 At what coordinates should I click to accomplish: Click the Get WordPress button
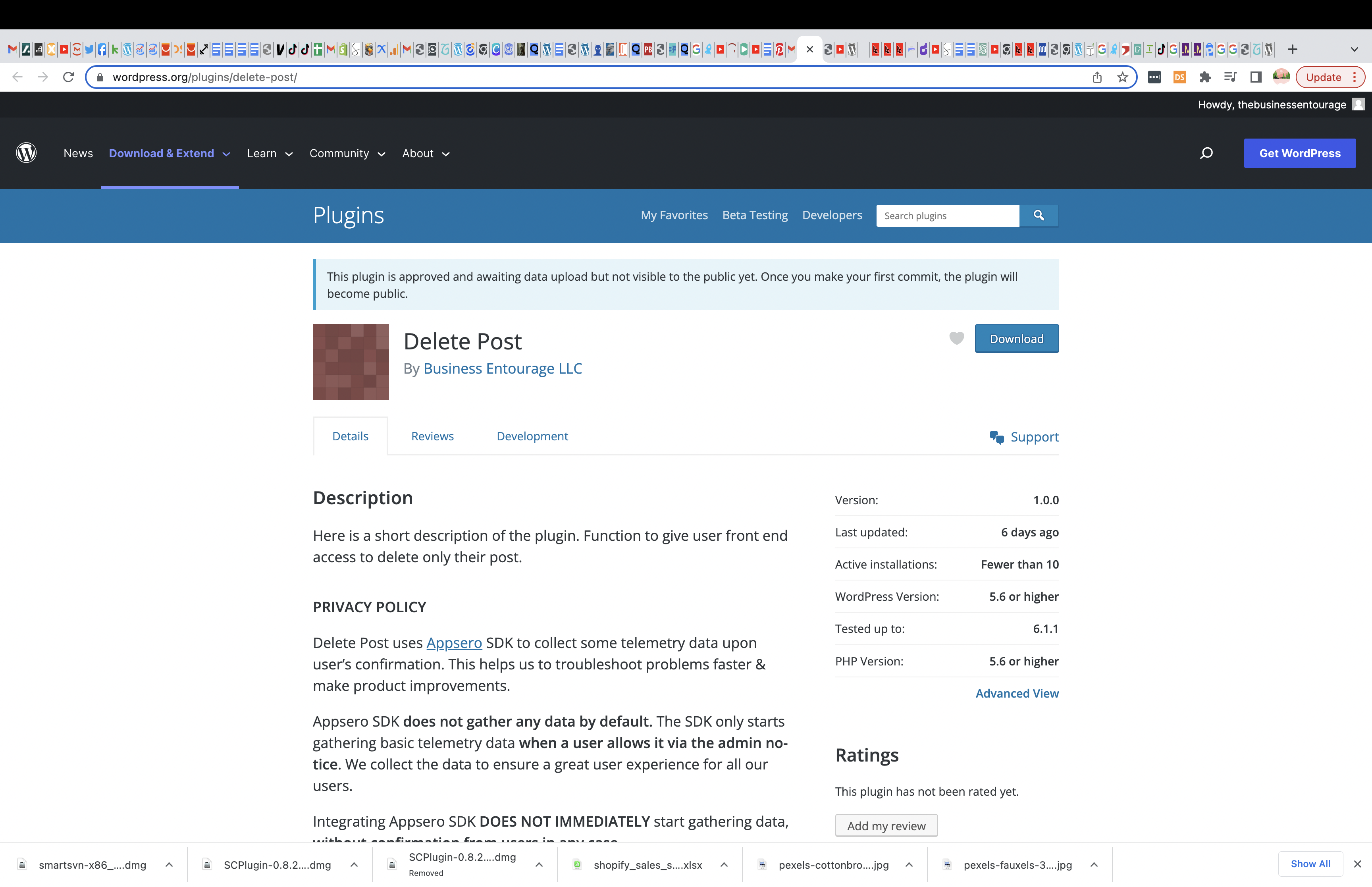(1299, 153)
